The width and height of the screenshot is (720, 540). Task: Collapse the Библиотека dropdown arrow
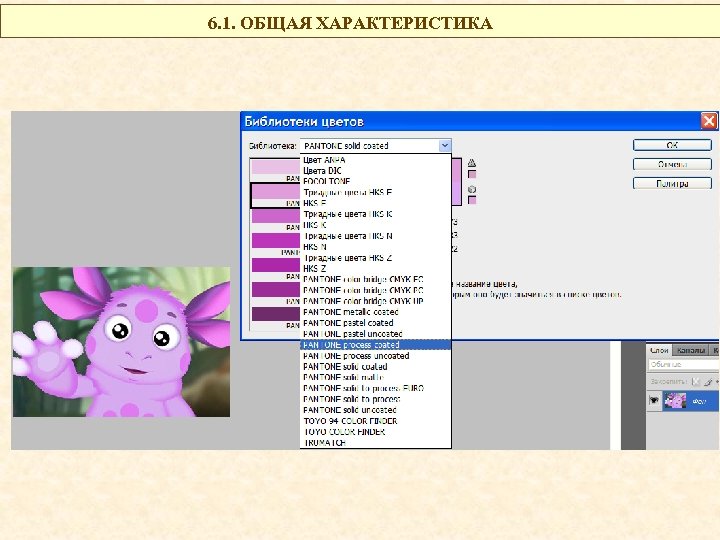(444, 146)
